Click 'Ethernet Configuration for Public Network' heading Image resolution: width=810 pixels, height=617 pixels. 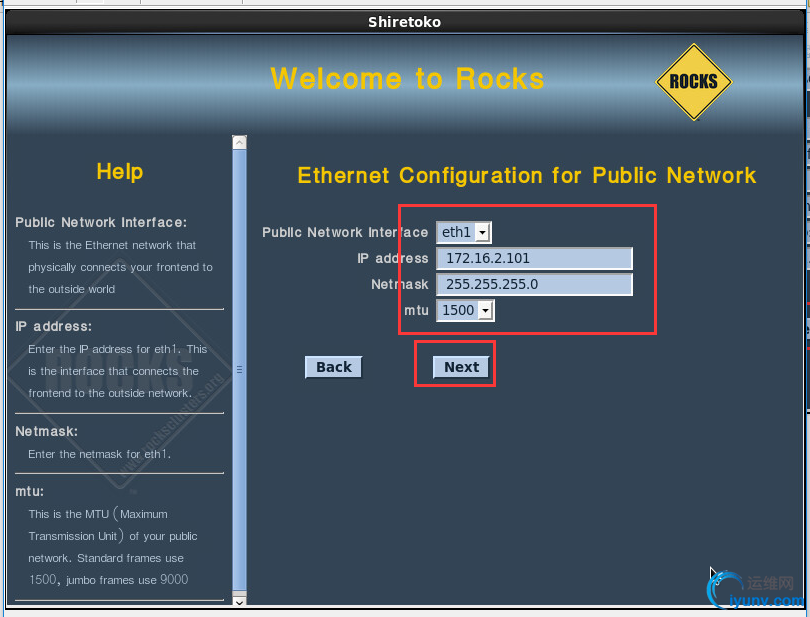click(527, 176)
